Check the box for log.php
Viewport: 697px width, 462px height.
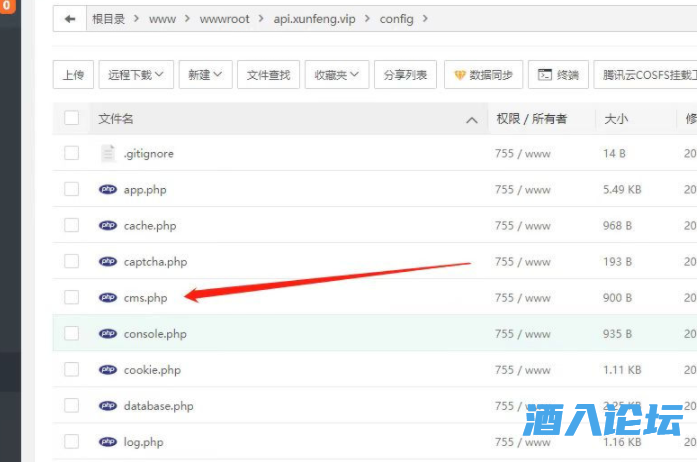(72, 441)
